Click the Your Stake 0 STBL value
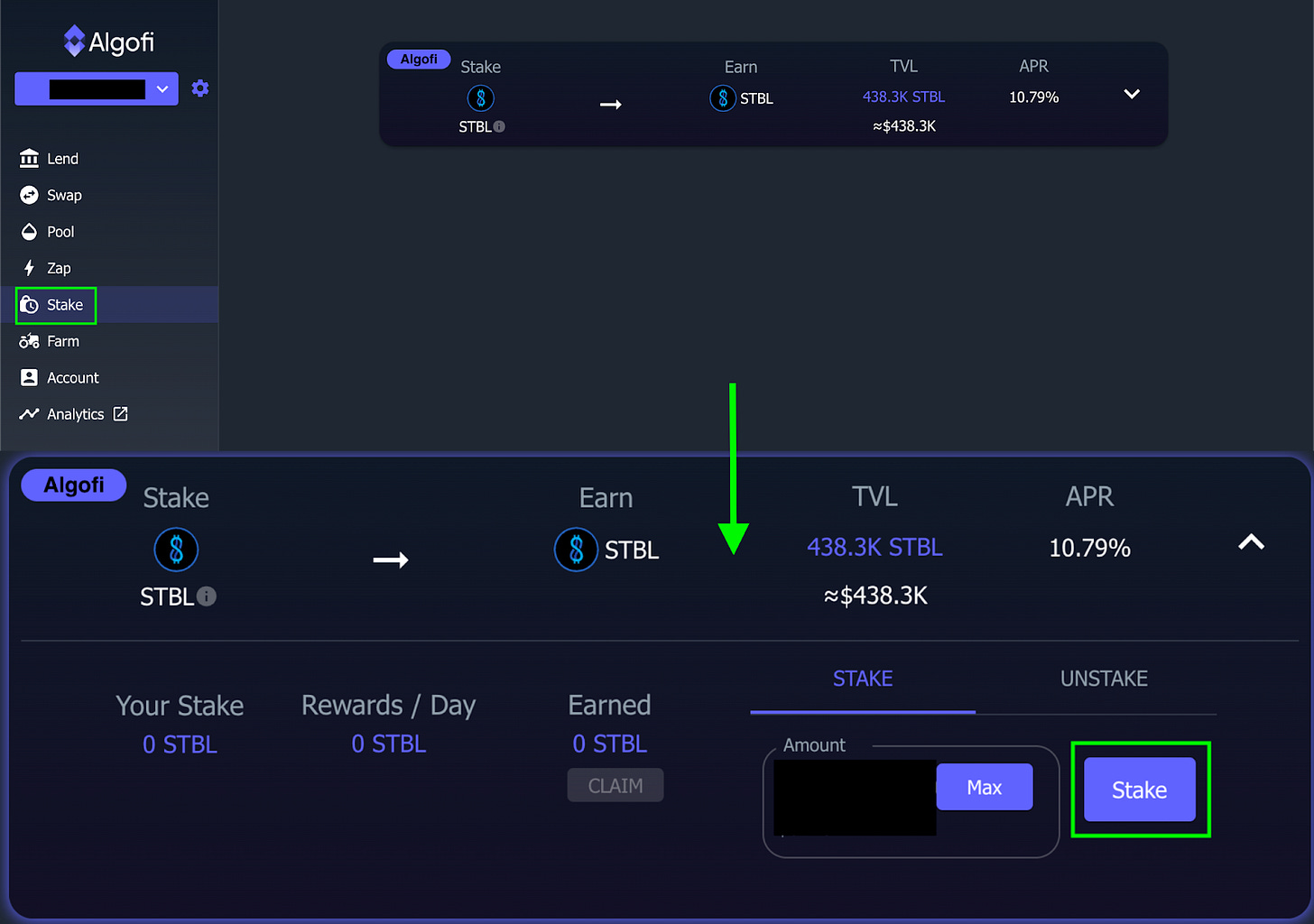This screenshot has width=1314, height=924. click(180, 744)
